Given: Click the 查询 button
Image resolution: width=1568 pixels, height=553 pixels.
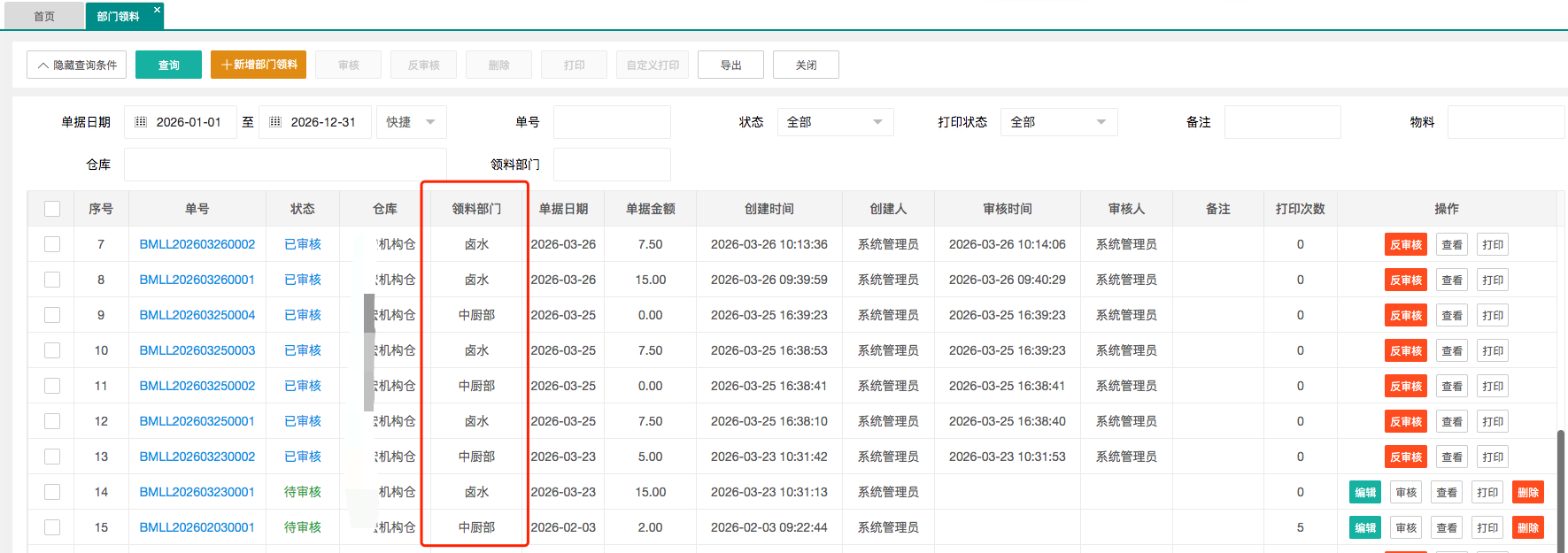Looking at the screenshot, I should pos(168,65).
